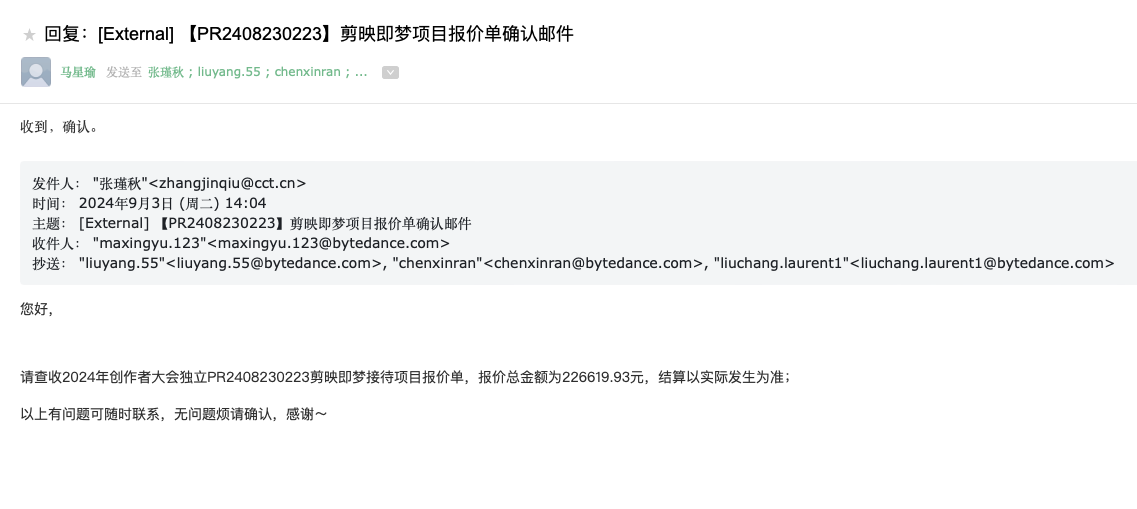
Task: Click the sender's avatar picture
Action: click(x=36, y=72)
